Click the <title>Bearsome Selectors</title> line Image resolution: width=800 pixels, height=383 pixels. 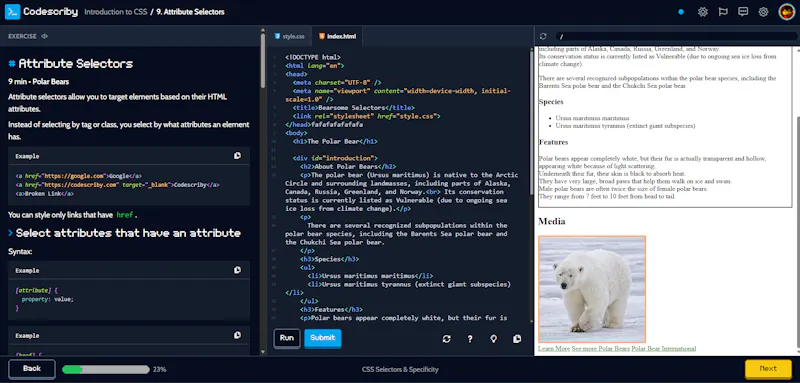354,108
